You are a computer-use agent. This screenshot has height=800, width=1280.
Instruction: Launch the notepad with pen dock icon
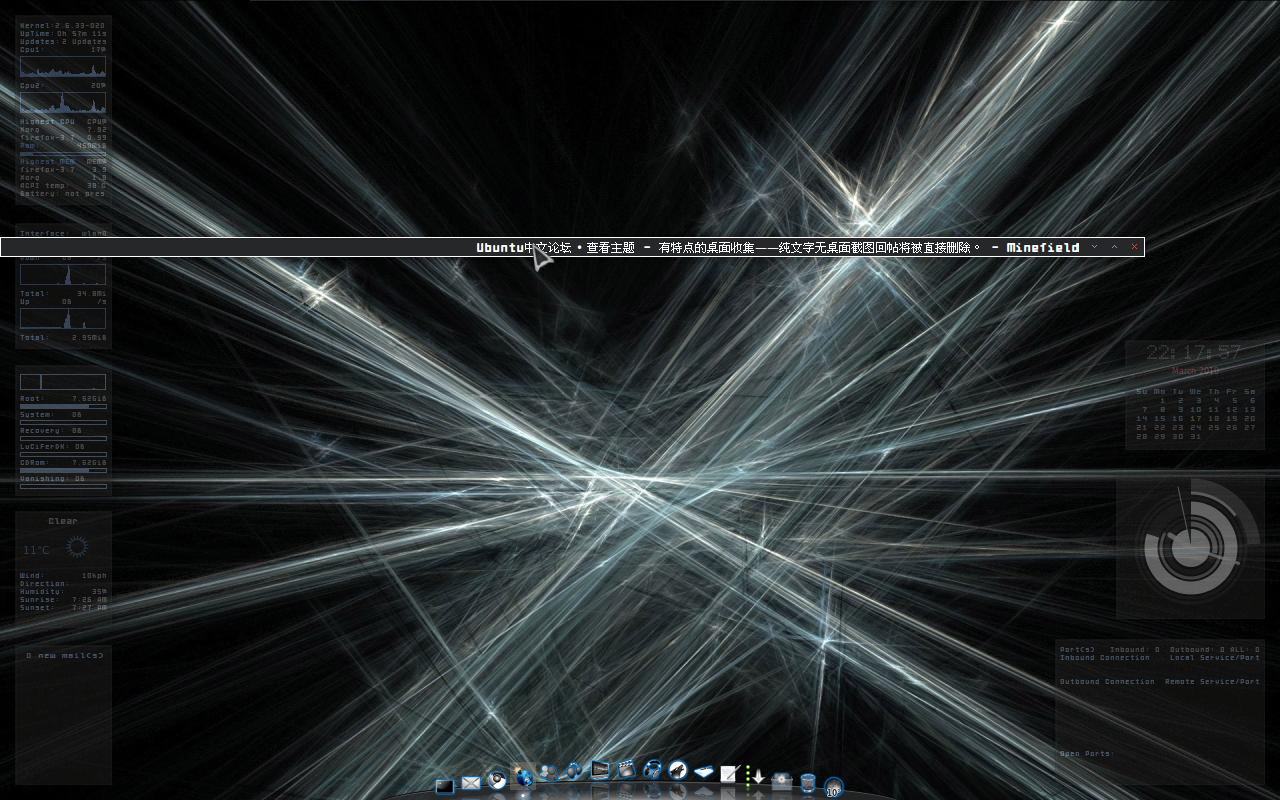[x=730, y=774]
